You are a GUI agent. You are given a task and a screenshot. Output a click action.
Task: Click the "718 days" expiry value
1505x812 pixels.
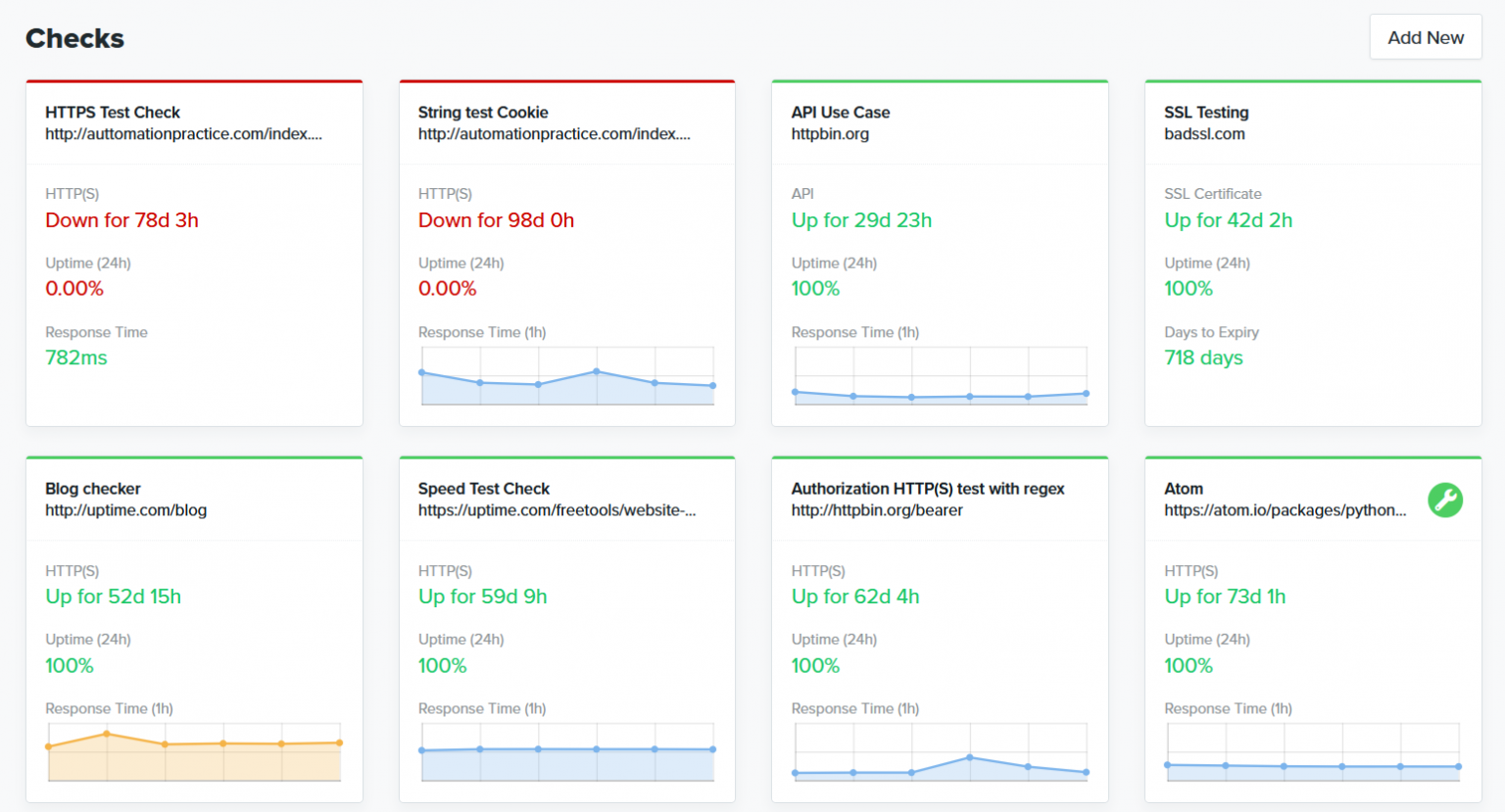click(x=1203, y=358)
